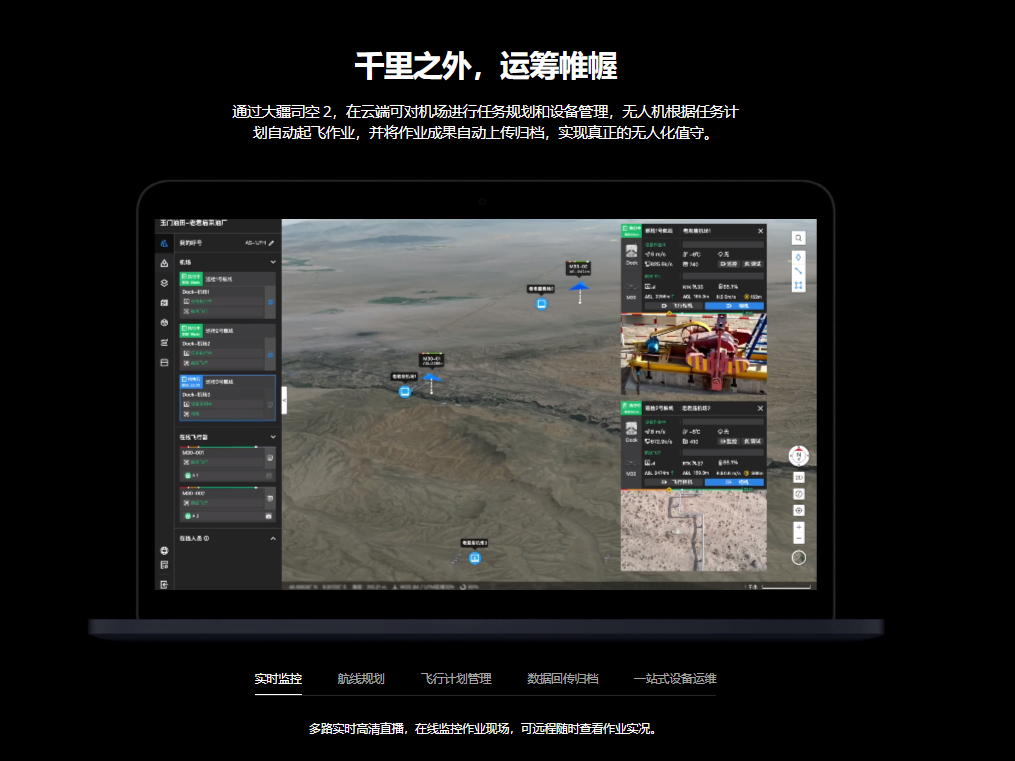Expand the 在线人员 section chevron
The image size is (1015, 761).
(x=273, y=538)
